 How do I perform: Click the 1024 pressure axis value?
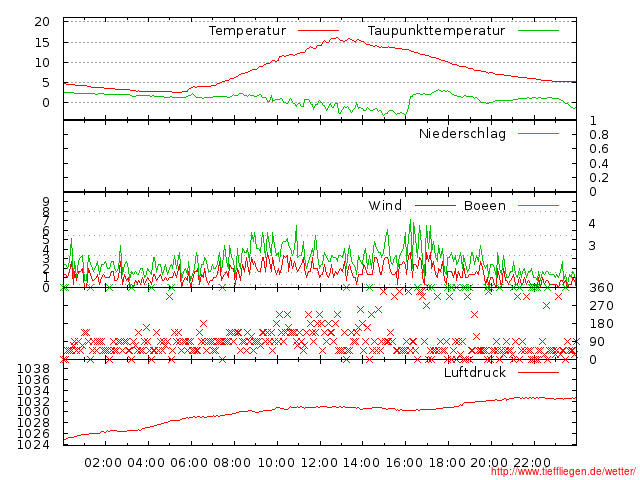tap(33, 444)
